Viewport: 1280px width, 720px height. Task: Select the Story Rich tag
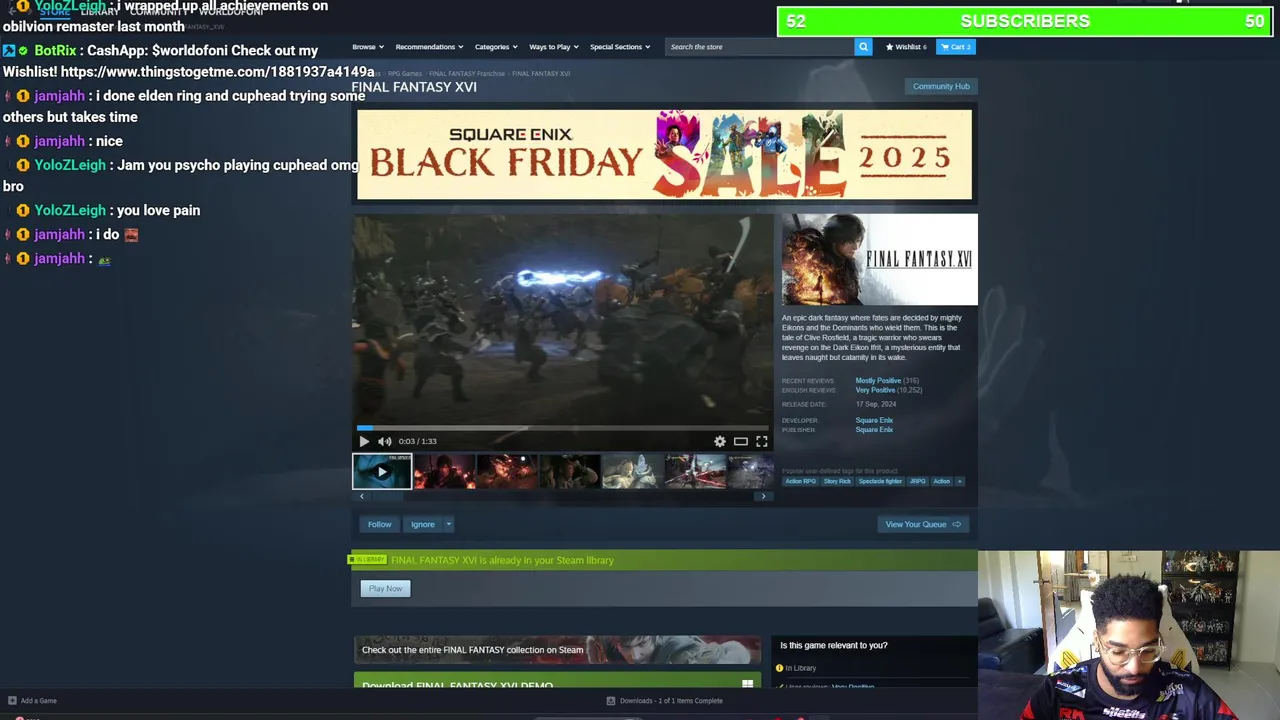[x=837, y=481]
